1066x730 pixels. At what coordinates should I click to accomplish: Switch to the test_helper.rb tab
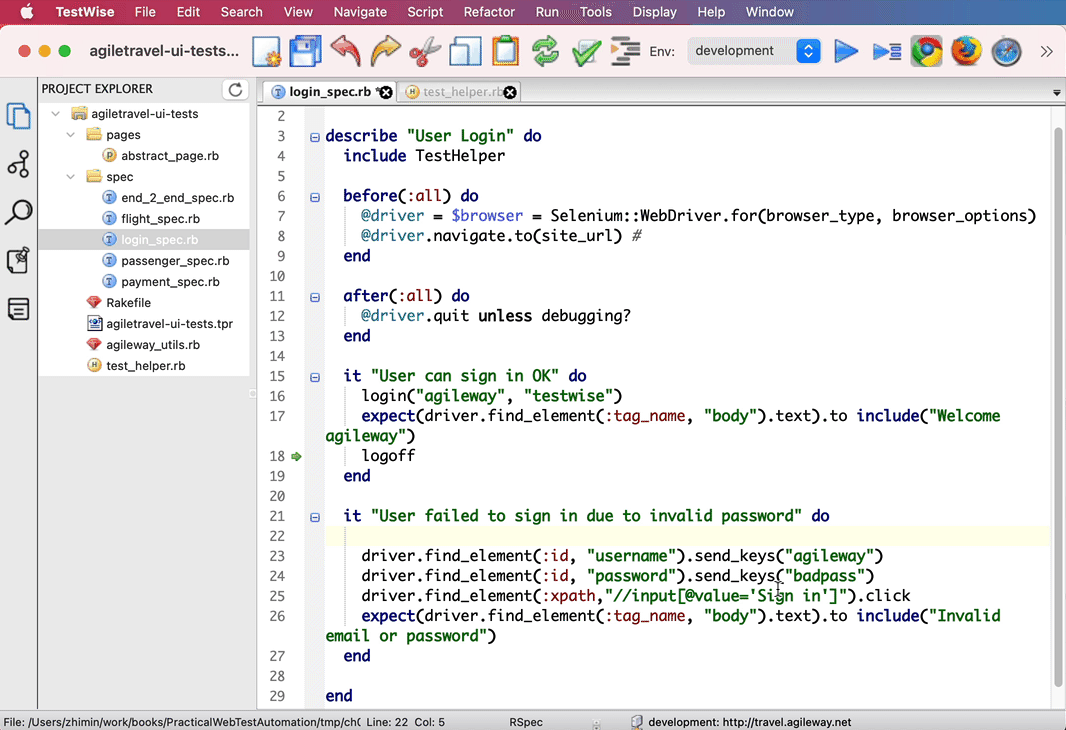tap(455, 90)
